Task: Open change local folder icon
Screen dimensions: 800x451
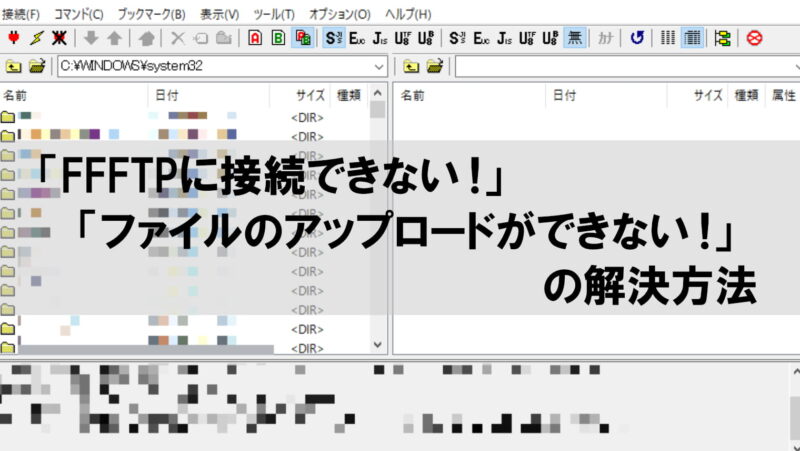Action: pyautogui.click(x=37, y=66)
